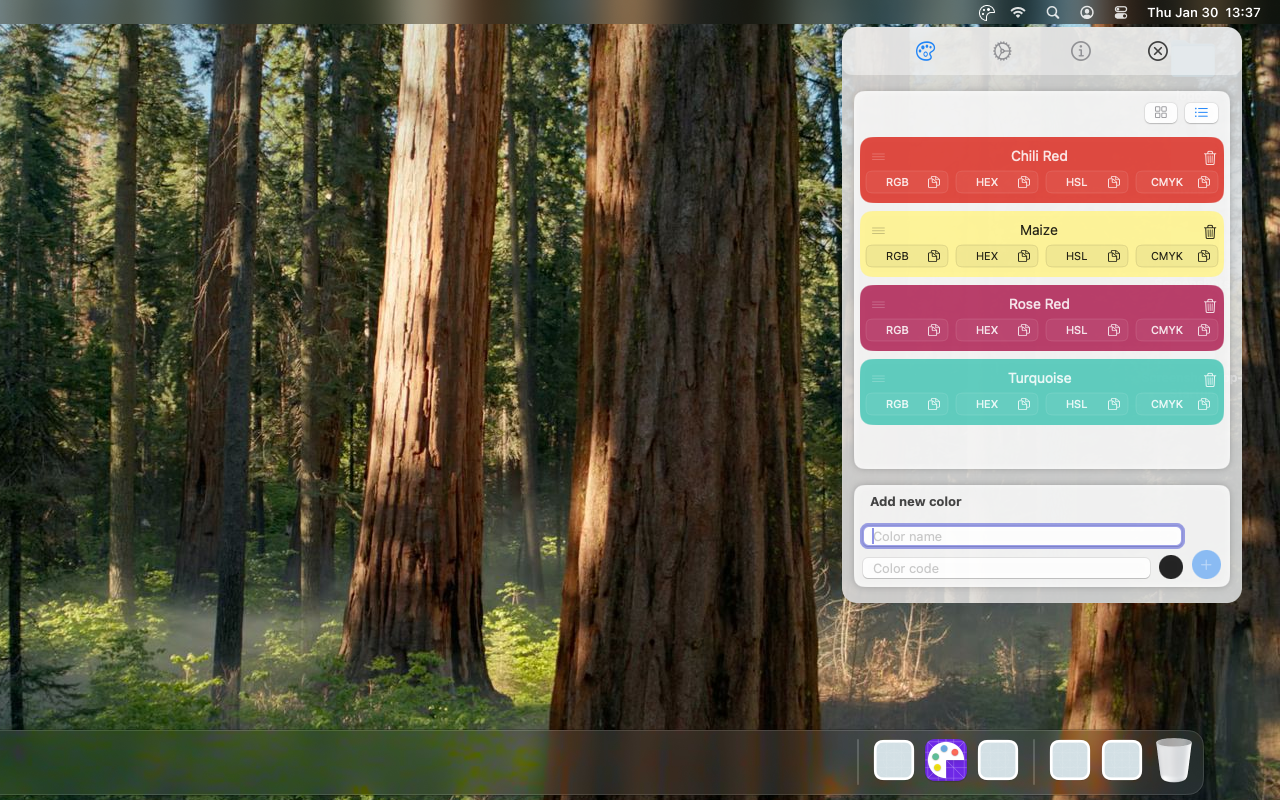Open Wi-Fi menu in menu bar
The image size is (1280, 800).
pos(1018,13)
